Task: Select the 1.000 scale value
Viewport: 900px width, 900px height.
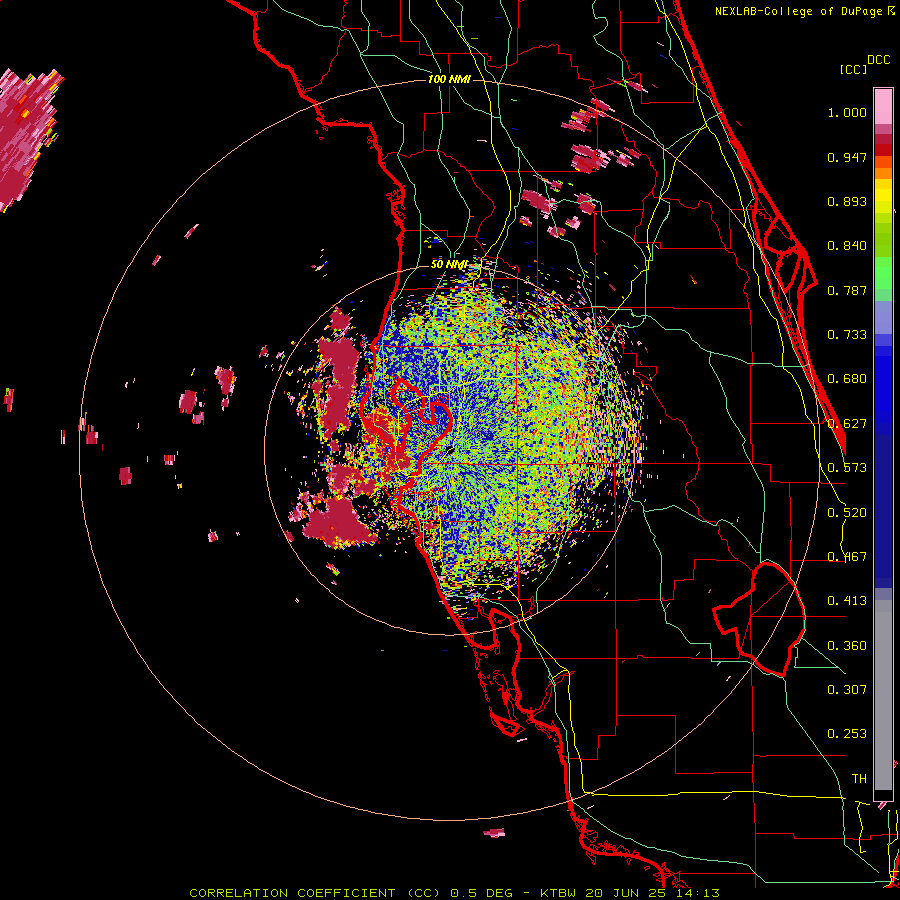Action: (x=847, y=112)
